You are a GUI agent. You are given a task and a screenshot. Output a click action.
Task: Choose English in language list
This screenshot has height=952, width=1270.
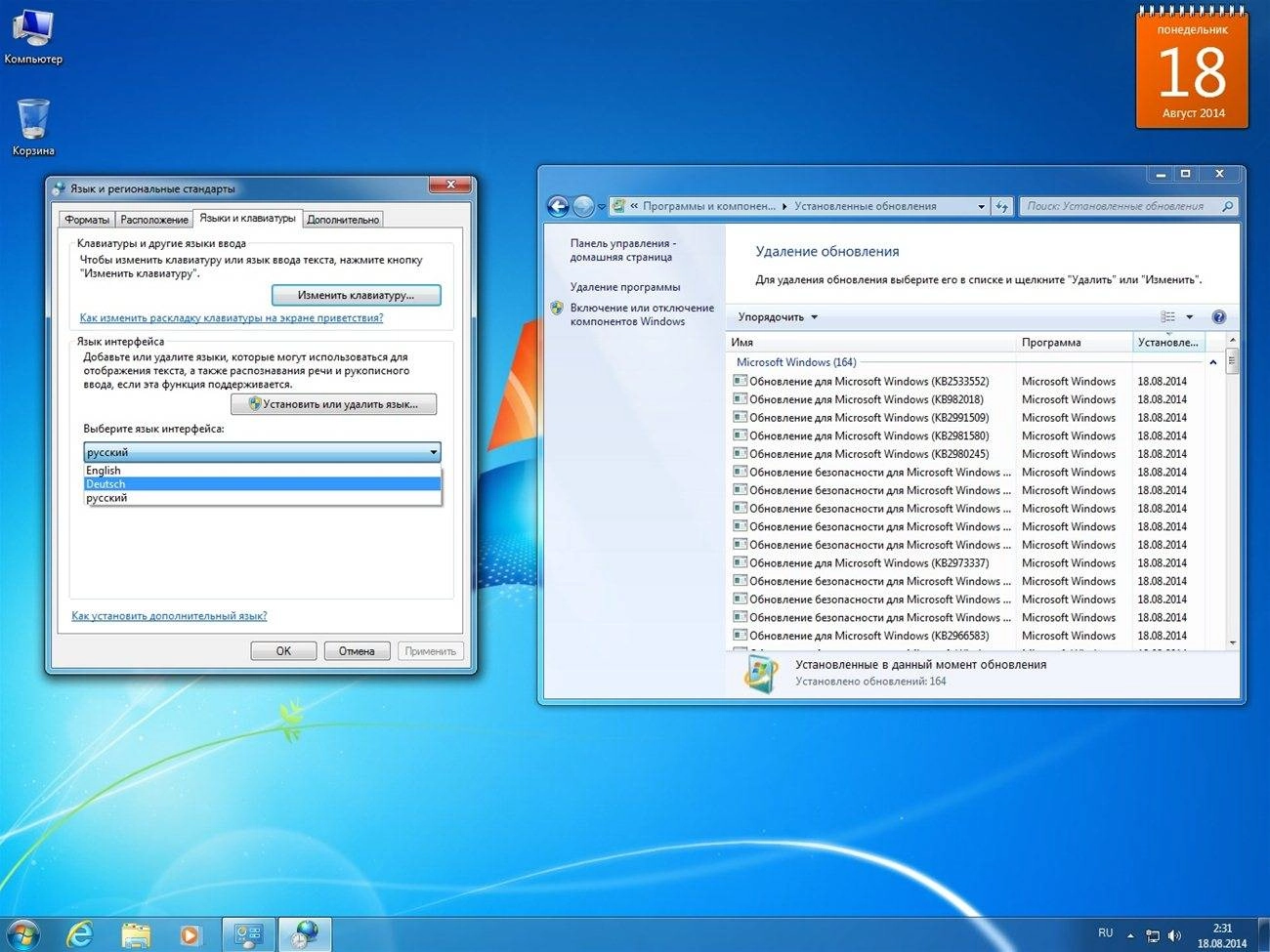tap(263, 471)
